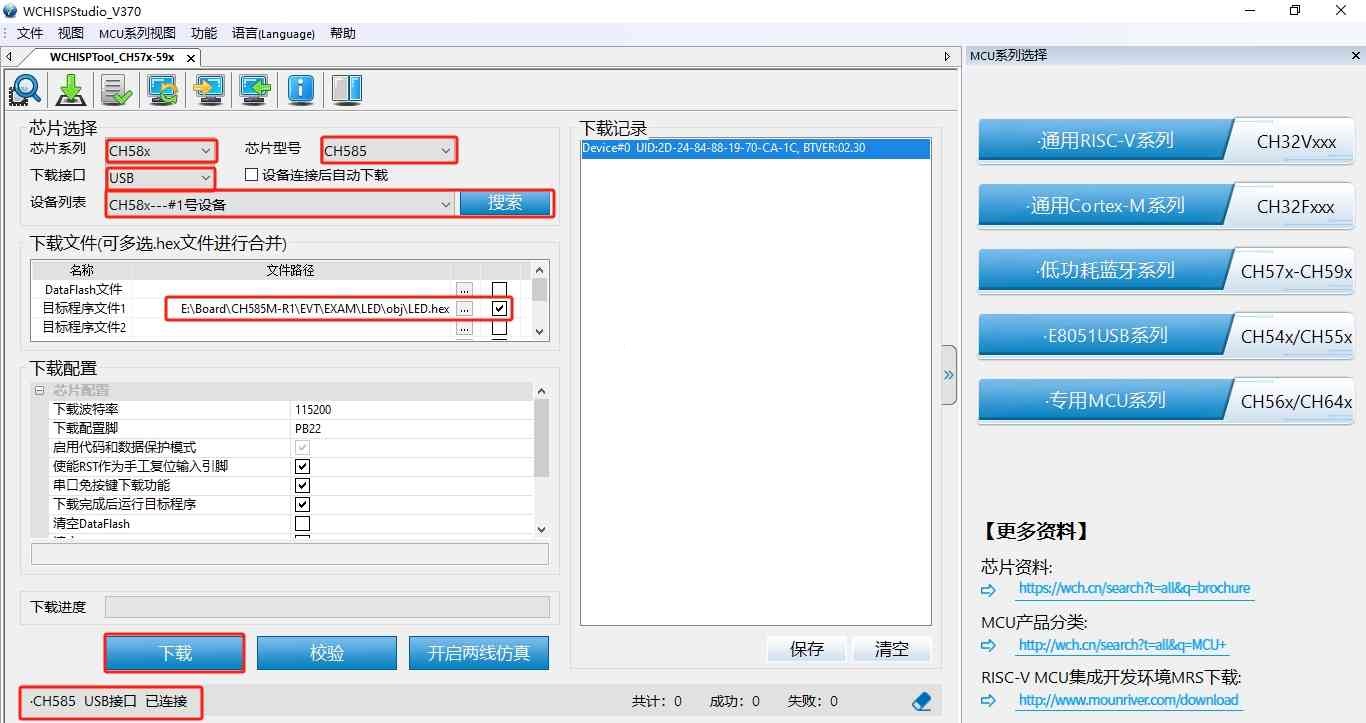This screenshot has height=723, width=1366.
Task: Click tab scroll-left arrow
Action: 9,57
